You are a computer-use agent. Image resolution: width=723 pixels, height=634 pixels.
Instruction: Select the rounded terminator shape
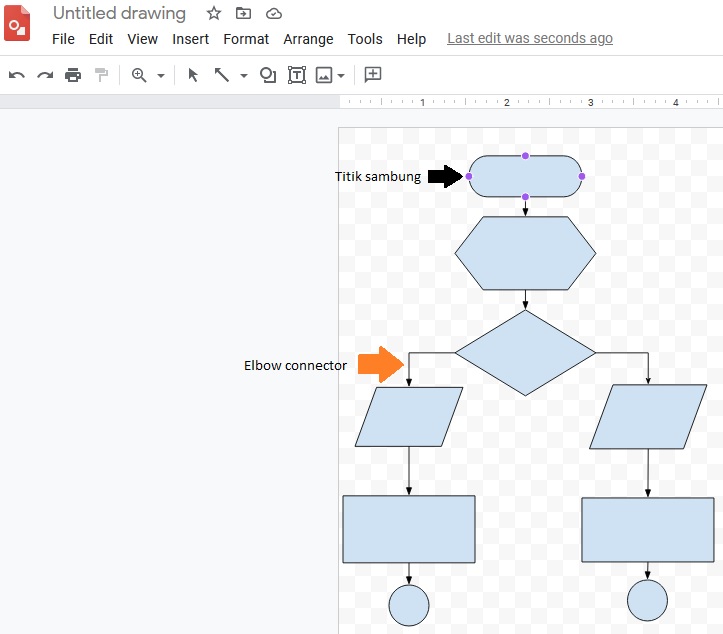[x=525, y=176]
